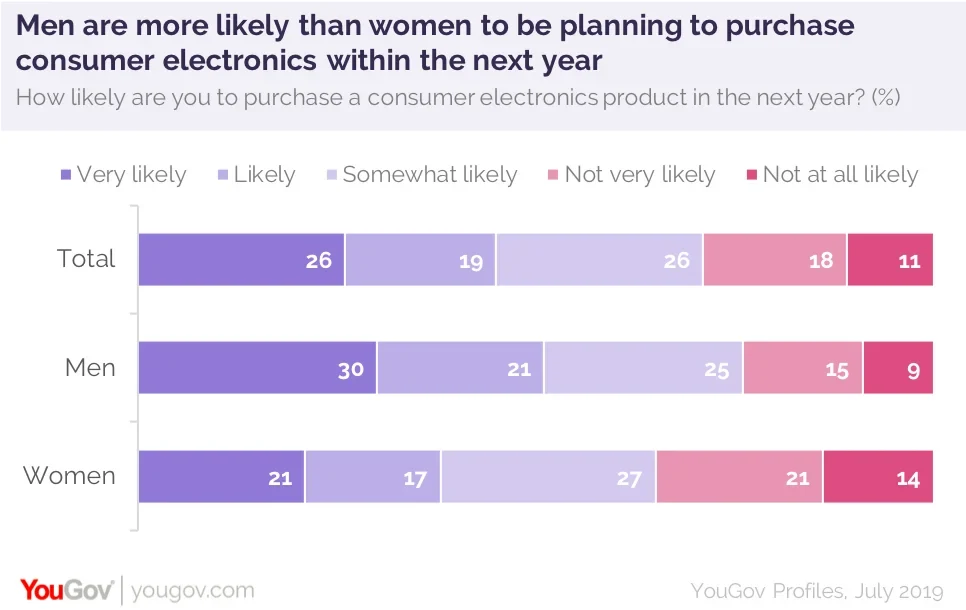Select the Total row label
966x610 pixels.
click(86, 259)
